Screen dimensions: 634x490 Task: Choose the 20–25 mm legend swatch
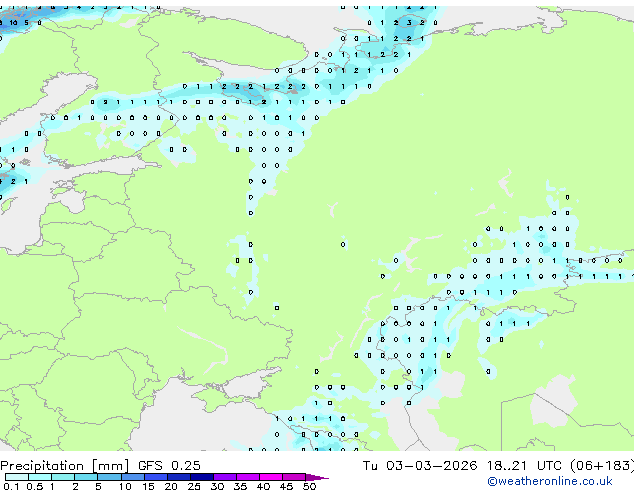178,477
